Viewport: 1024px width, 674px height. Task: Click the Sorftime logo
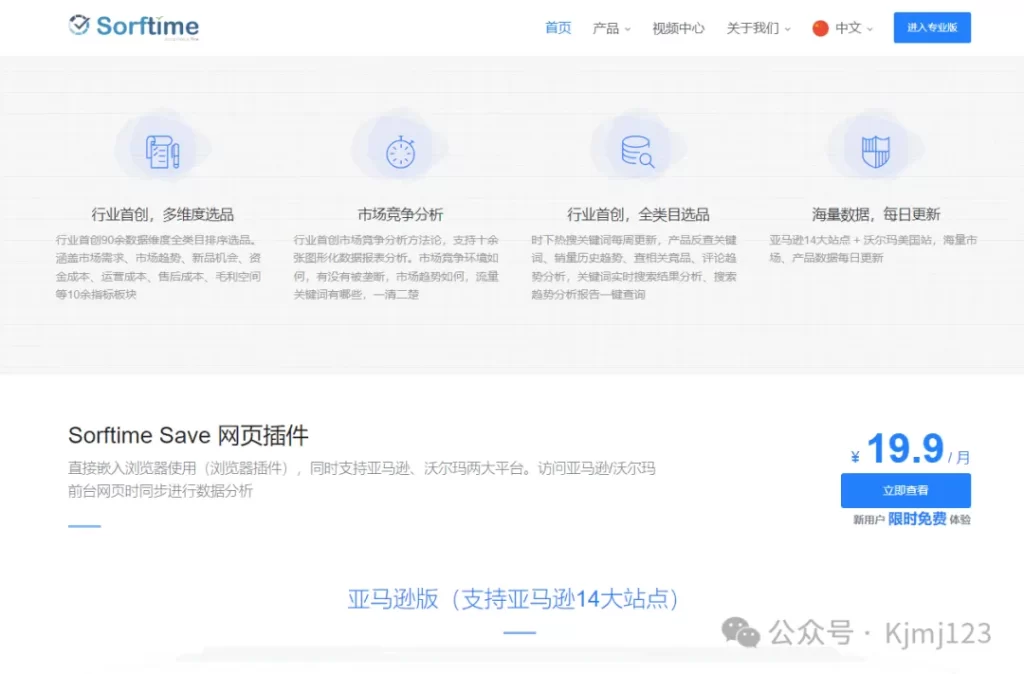134,26
